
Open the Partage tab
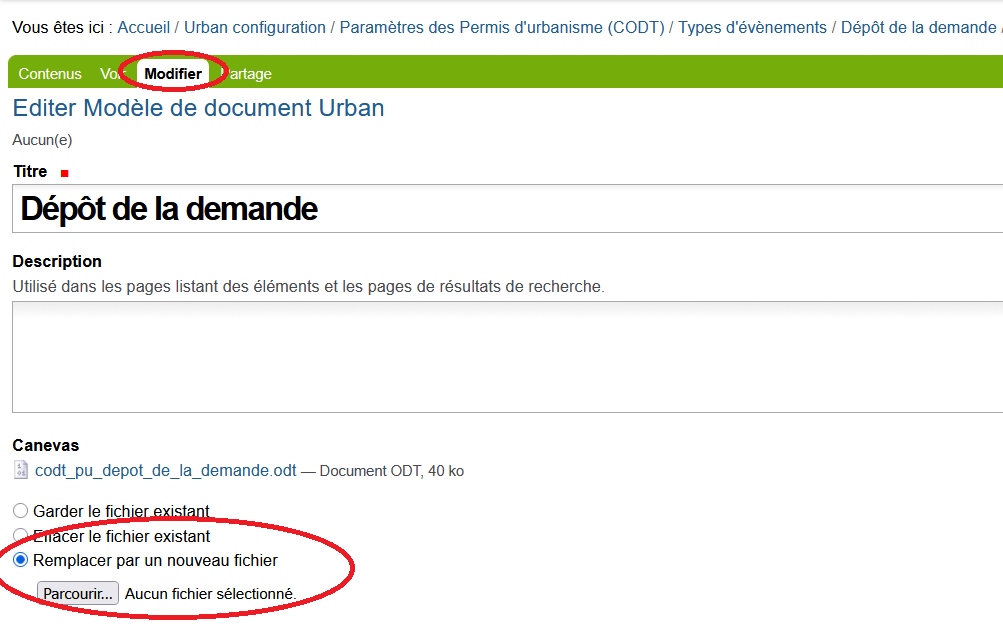246,74
